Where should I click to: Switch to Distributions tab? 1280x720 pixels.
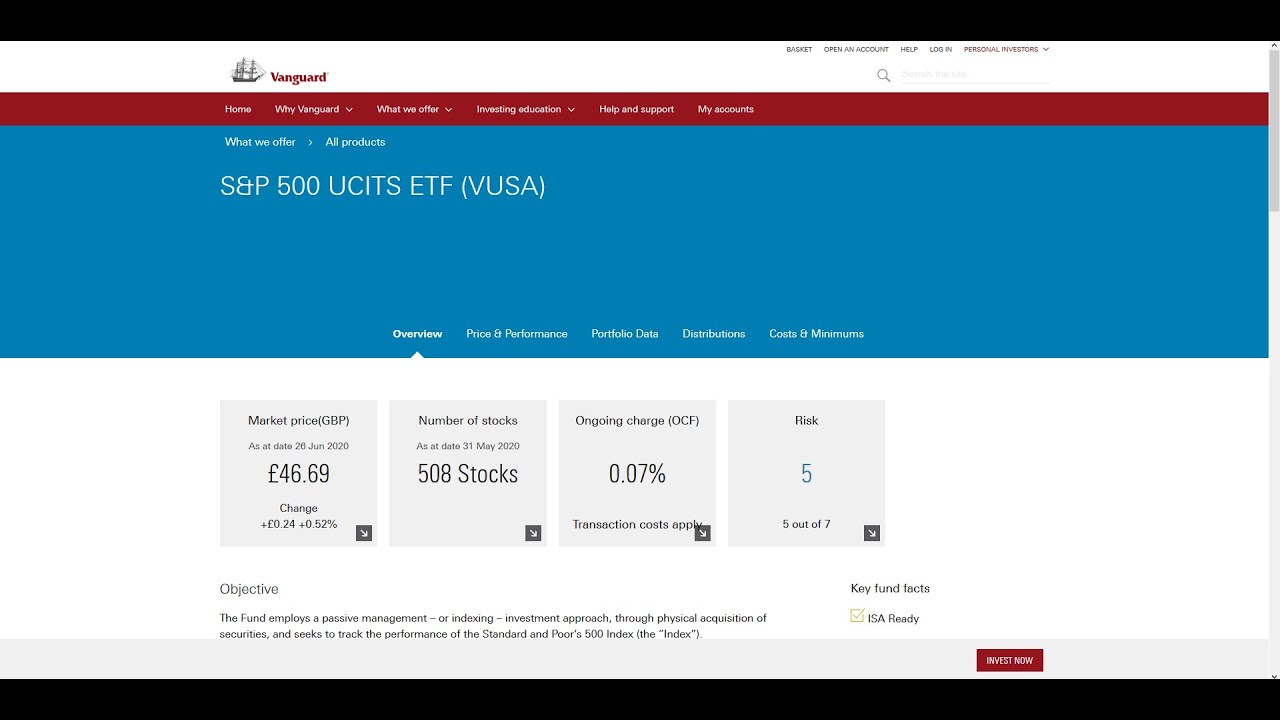coord(714,334)
